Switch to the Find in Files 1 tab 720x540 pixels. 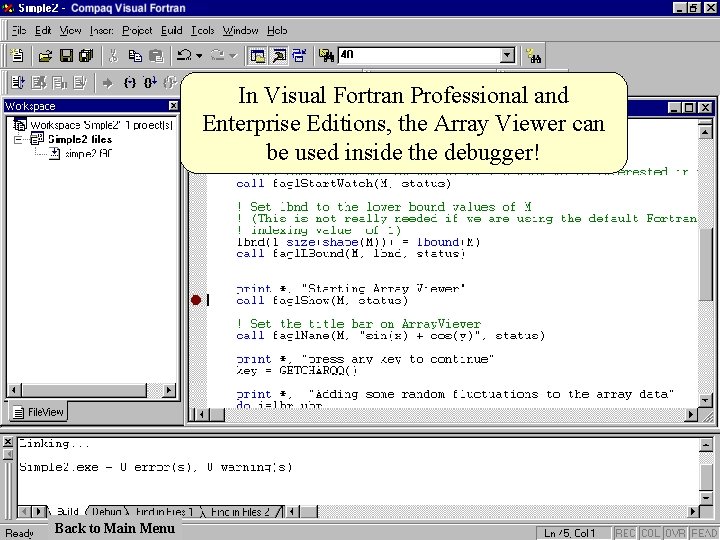click(x=164, y=512)
